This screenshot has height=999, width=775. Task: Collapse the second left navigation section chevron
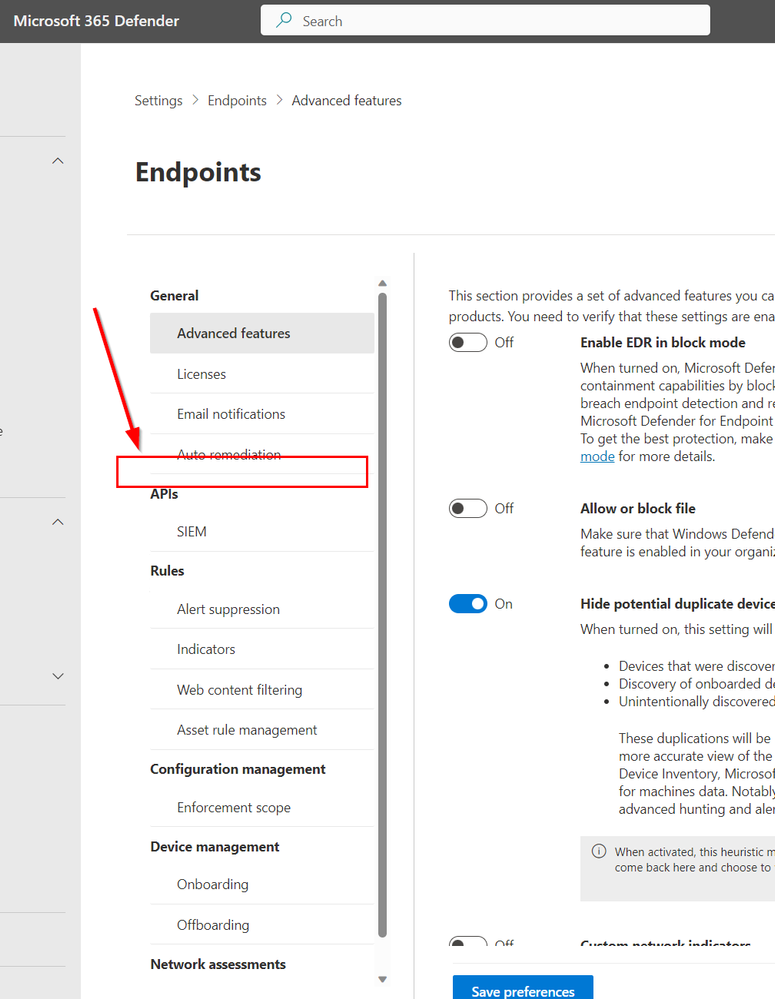pyautogui.click(x=58, y=522)
